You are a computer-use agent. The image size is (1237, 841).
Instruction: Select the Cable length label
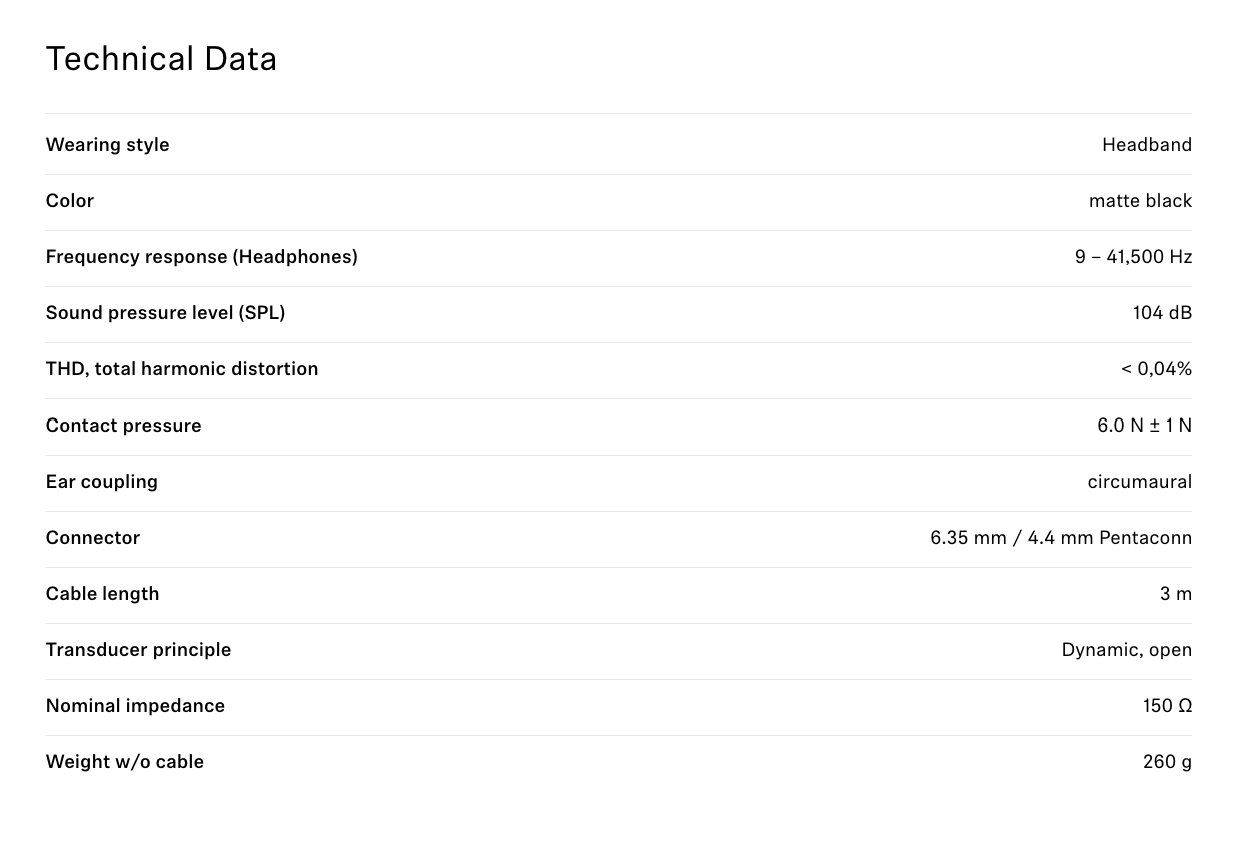[x=102, y=594]
